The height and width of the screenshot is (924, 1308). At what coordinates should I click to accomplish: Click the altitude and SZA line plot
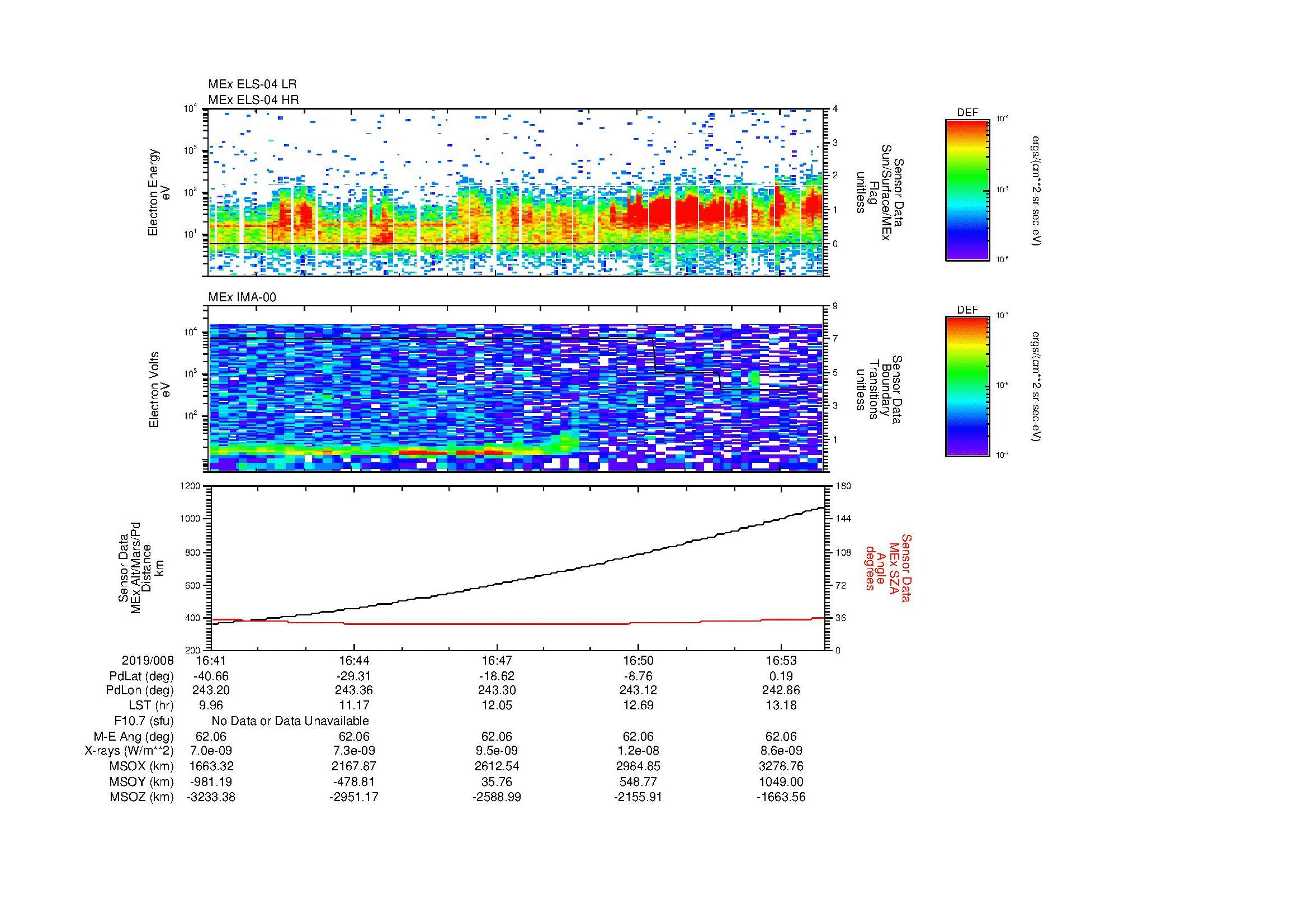tap(517, 568)
